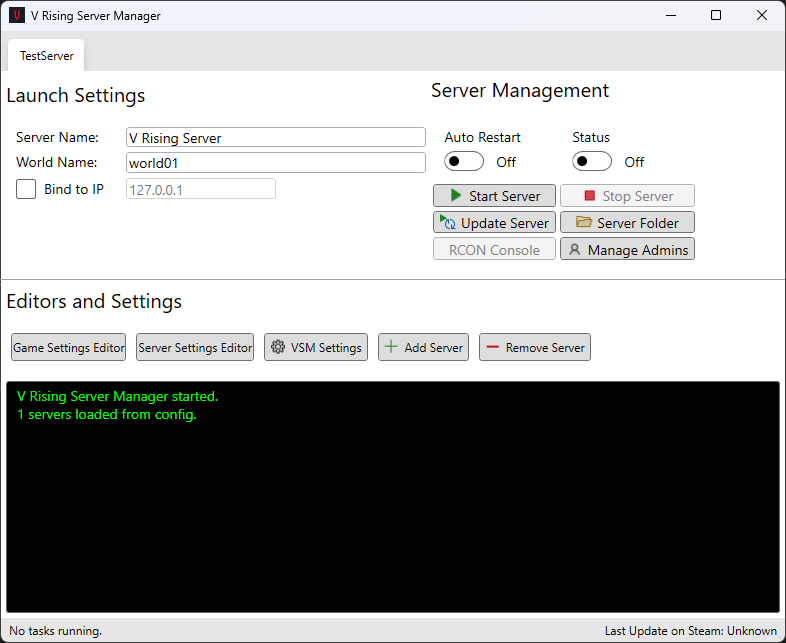Open the Game Settings Editor
Image resolution: width=786 pixels, height=643 pixels.
69,347
